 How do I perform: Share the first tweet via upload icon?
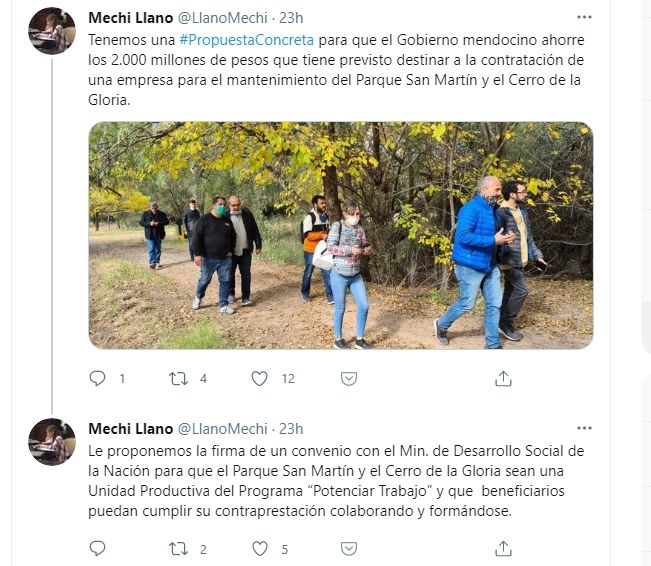point(503,378)
